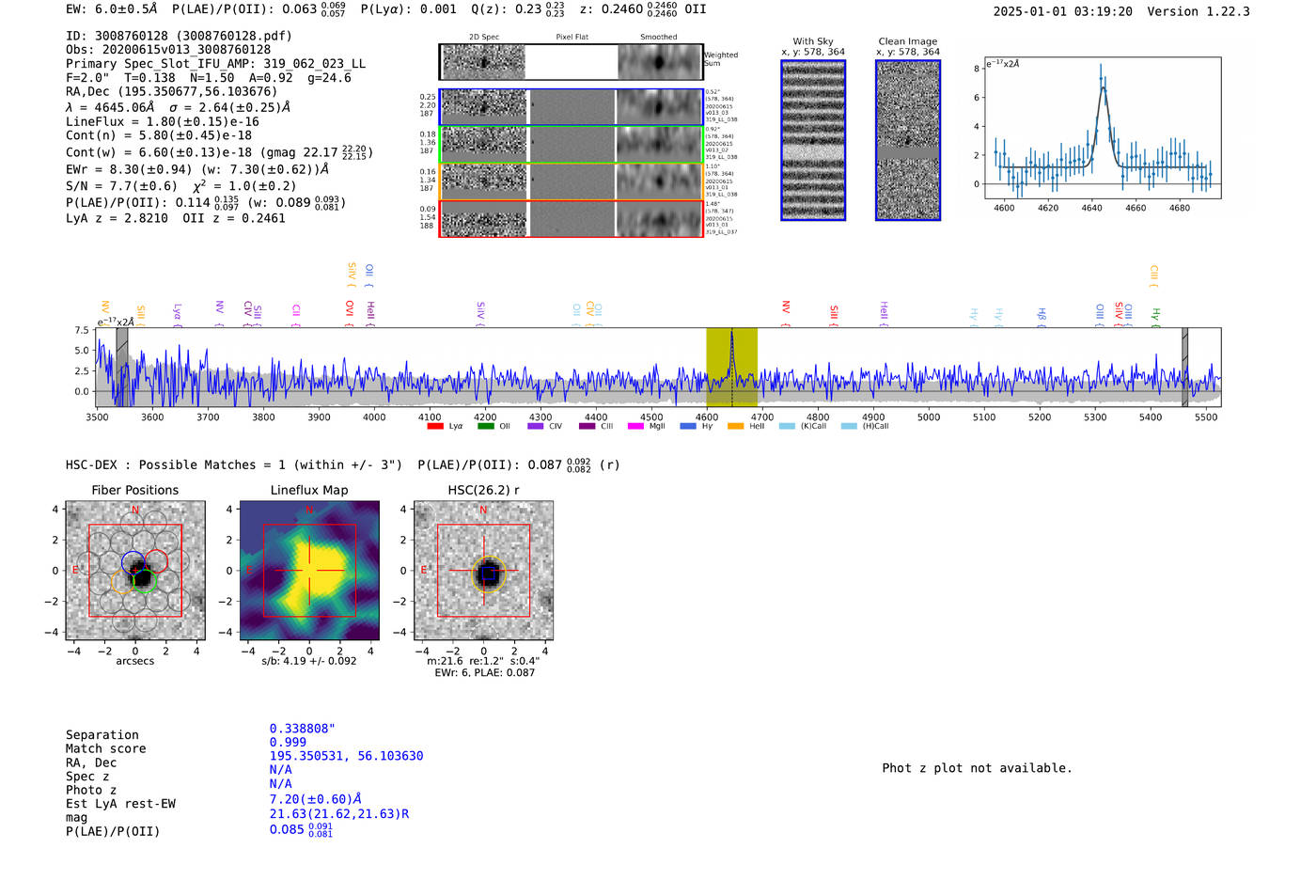The image size is (1316, 896).
Task: Click the red Lyα legend swatch
Action: coord(434,427)
